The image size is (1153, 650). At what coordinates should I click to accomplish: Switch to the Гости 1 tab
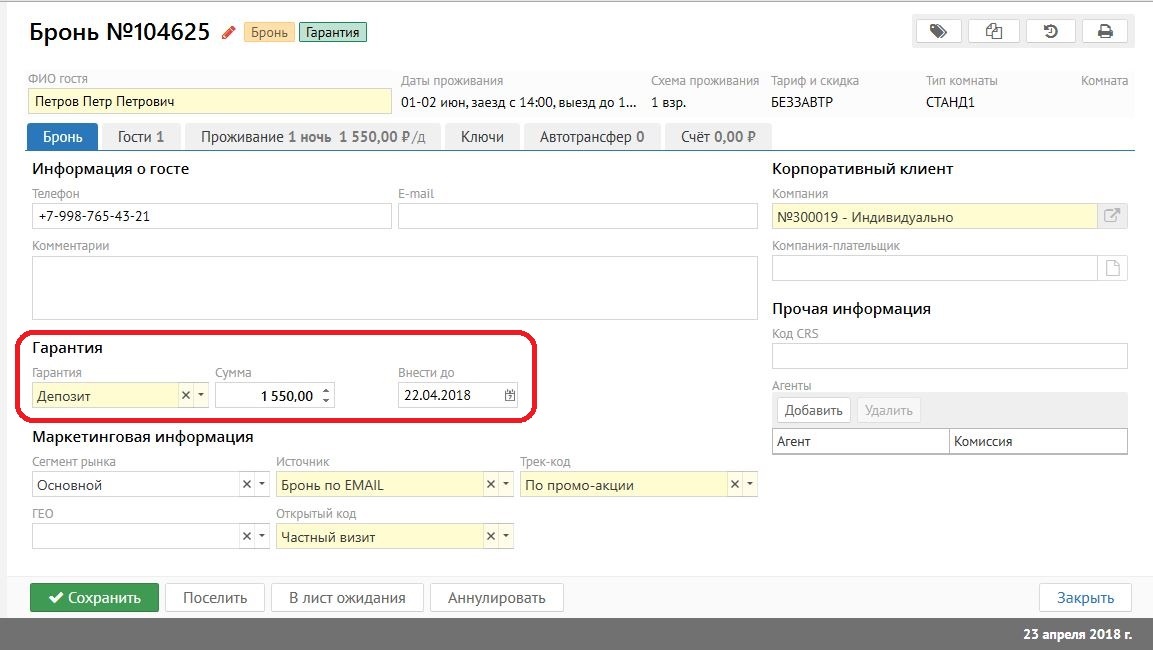[140, 137]
